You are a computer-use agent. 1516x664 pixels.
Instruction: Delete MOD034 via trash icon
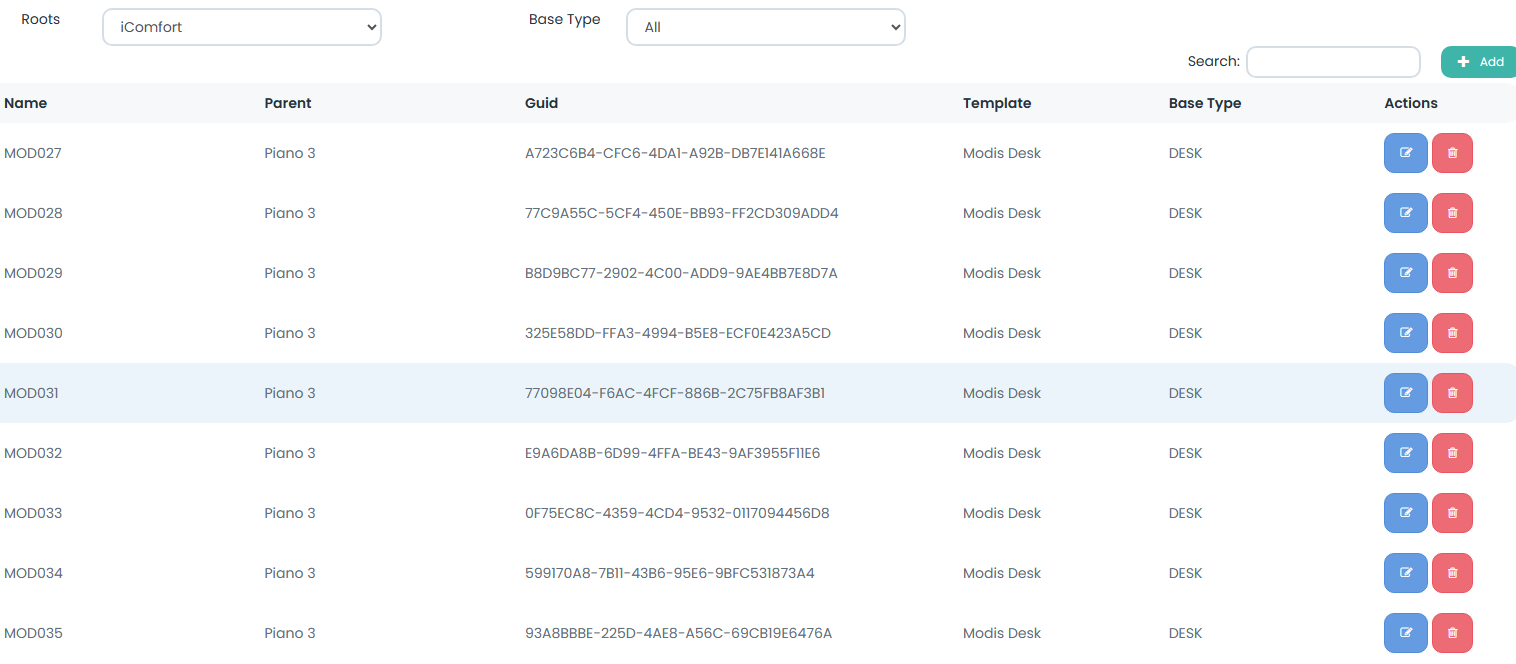click(x=1452, y=573)
